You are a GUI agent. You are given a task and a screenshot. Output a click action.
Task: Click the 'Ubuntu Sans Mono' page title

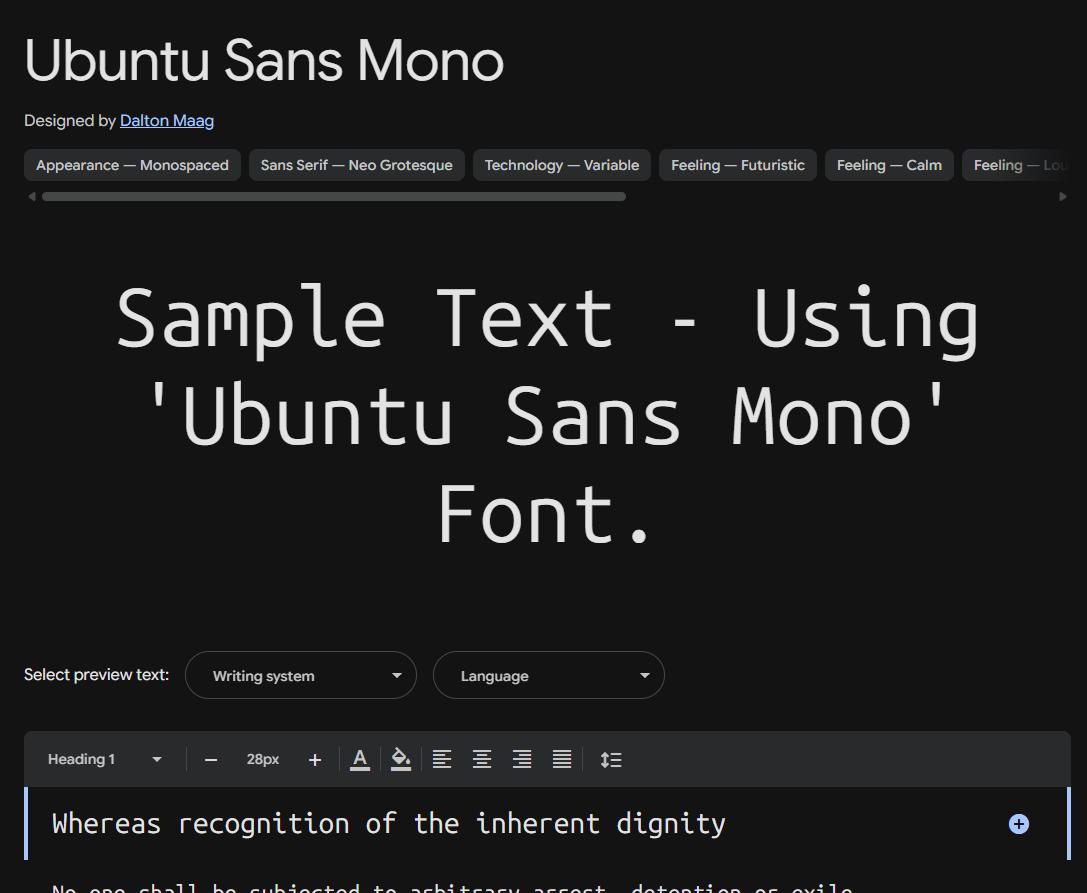coord(264,61)
